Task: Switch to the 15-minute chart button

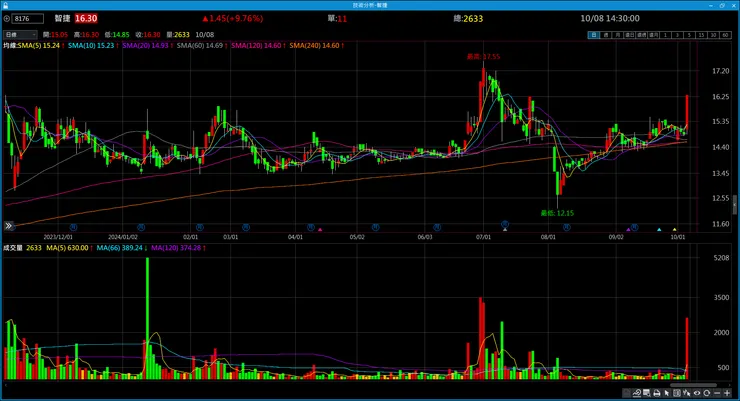Action: [702, 35]
